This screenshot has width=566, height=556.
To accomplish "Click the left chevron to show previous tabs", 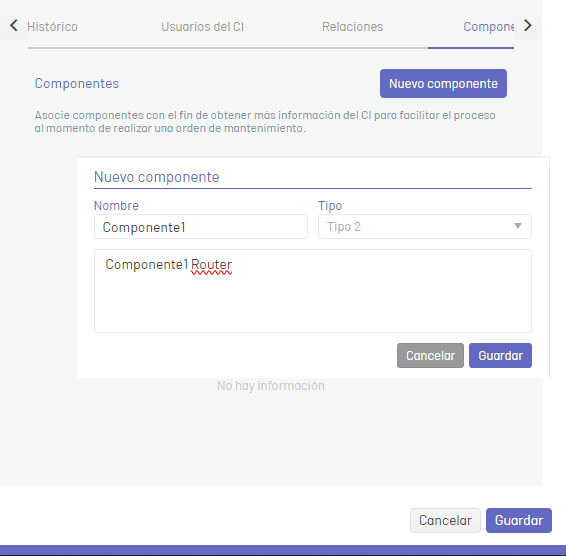I will point(14,26).
